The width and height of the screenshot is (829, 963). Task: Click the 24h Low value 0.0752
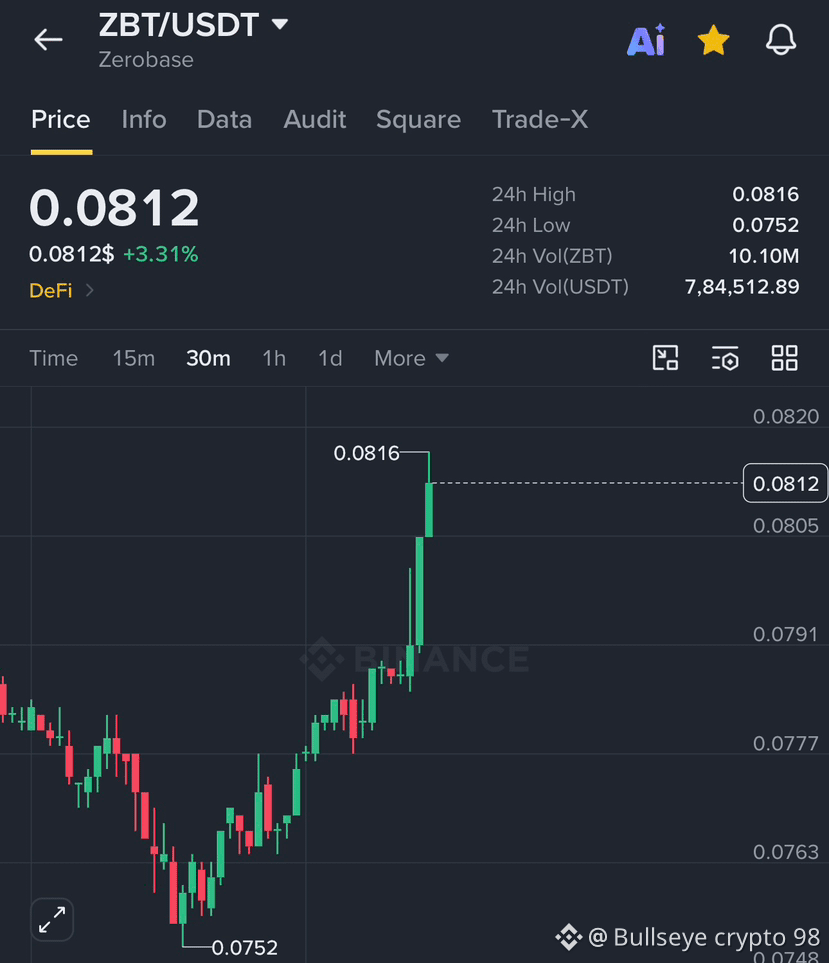click(765, 225)
